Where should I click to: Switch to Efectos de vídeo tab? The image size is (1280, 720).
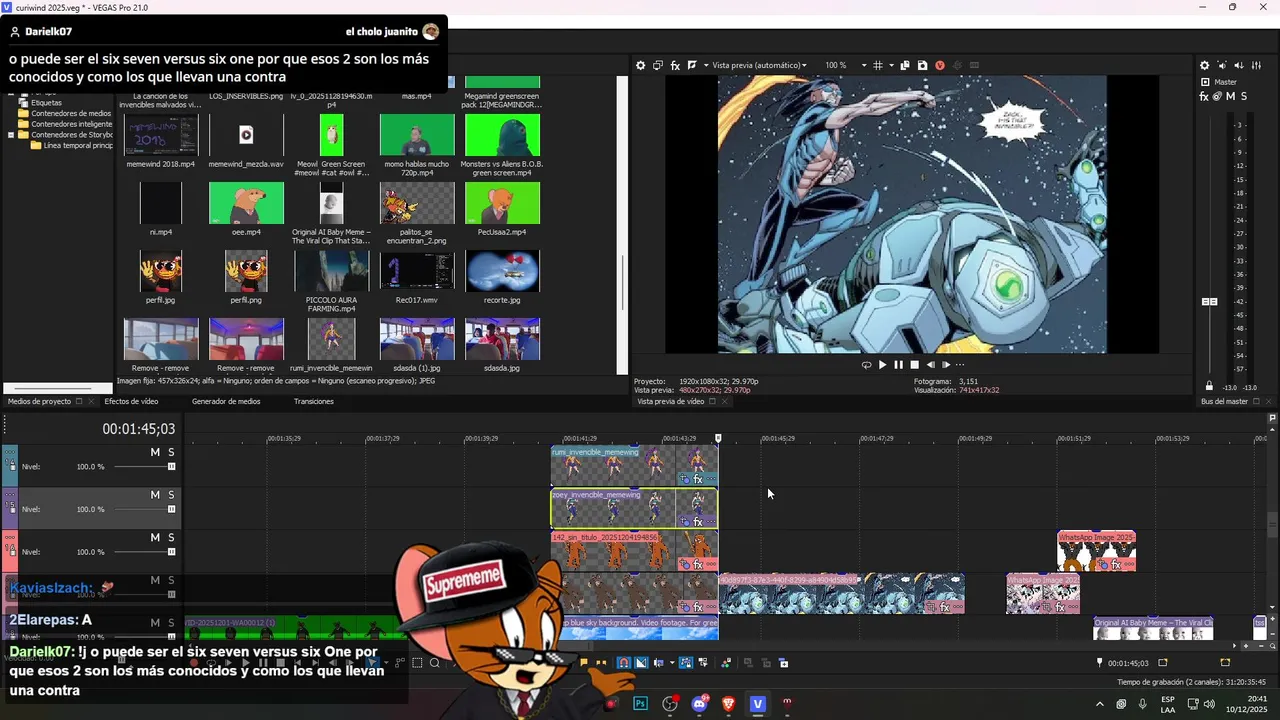coord(131,401)
